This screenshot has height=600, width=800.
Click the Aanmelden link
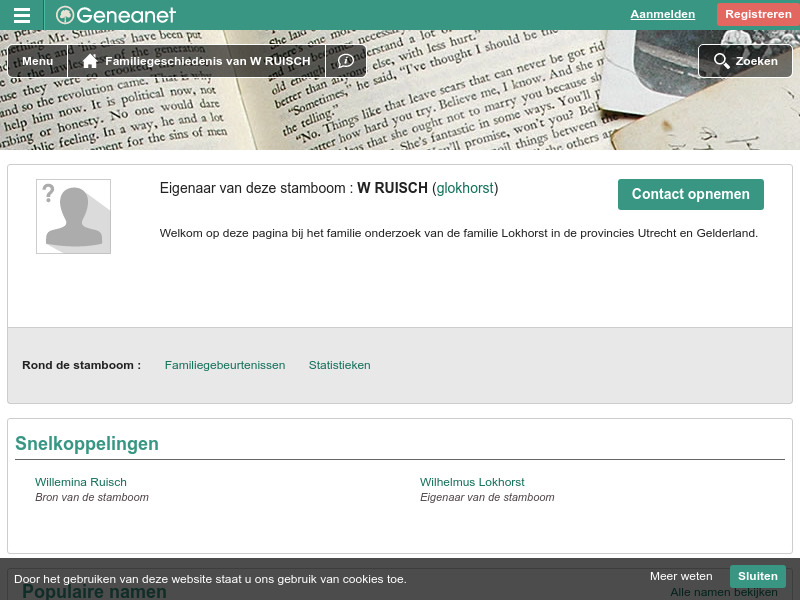coord(662,14)
